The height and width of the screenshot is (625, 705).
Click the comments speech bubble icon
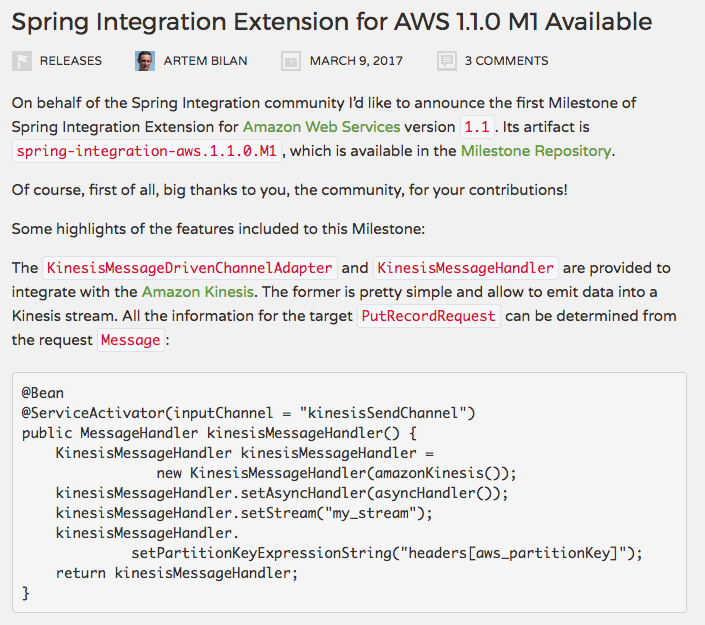tap(446, 61)
